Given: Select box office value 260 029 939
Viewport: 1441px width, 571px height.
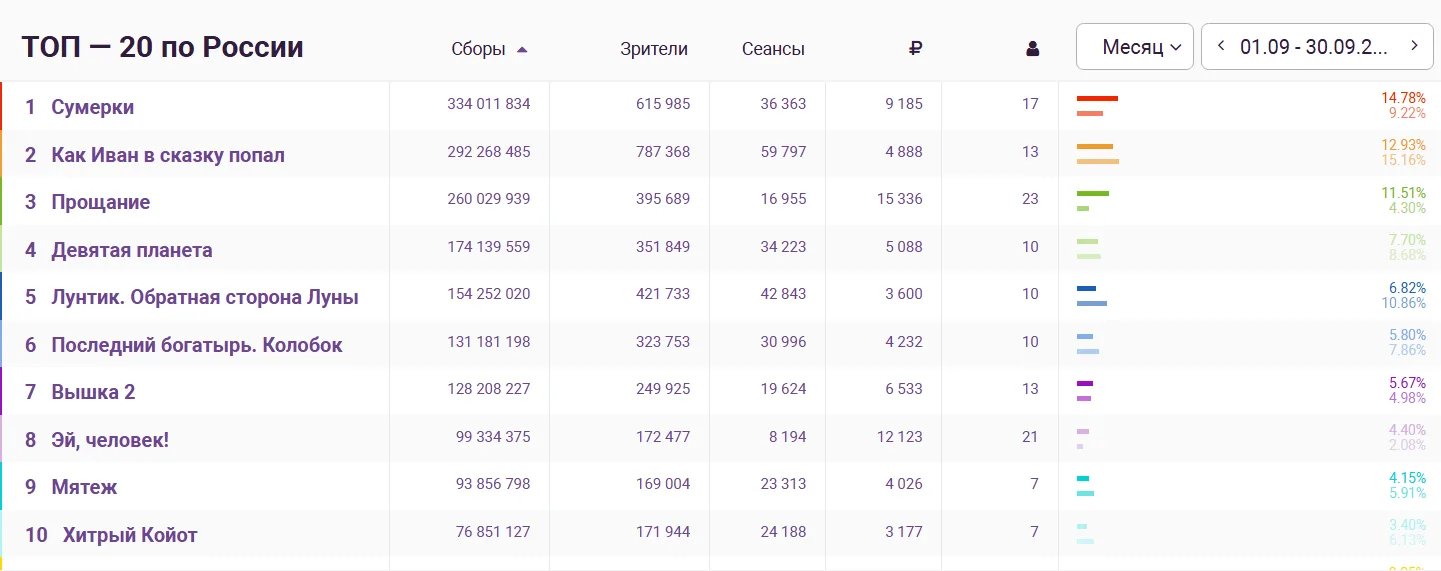Looking at the screenshot, I should tap(489, 199).
